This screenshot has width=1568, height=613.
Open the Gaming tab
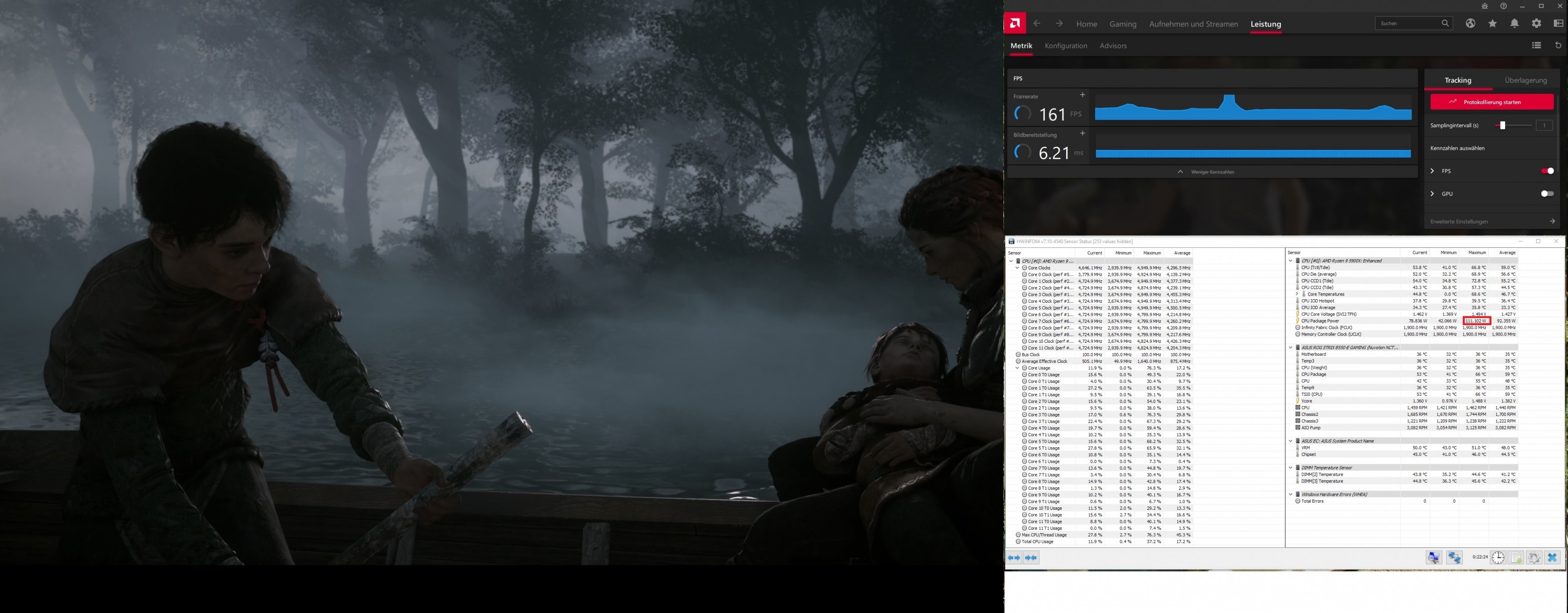pos(1123,24)
